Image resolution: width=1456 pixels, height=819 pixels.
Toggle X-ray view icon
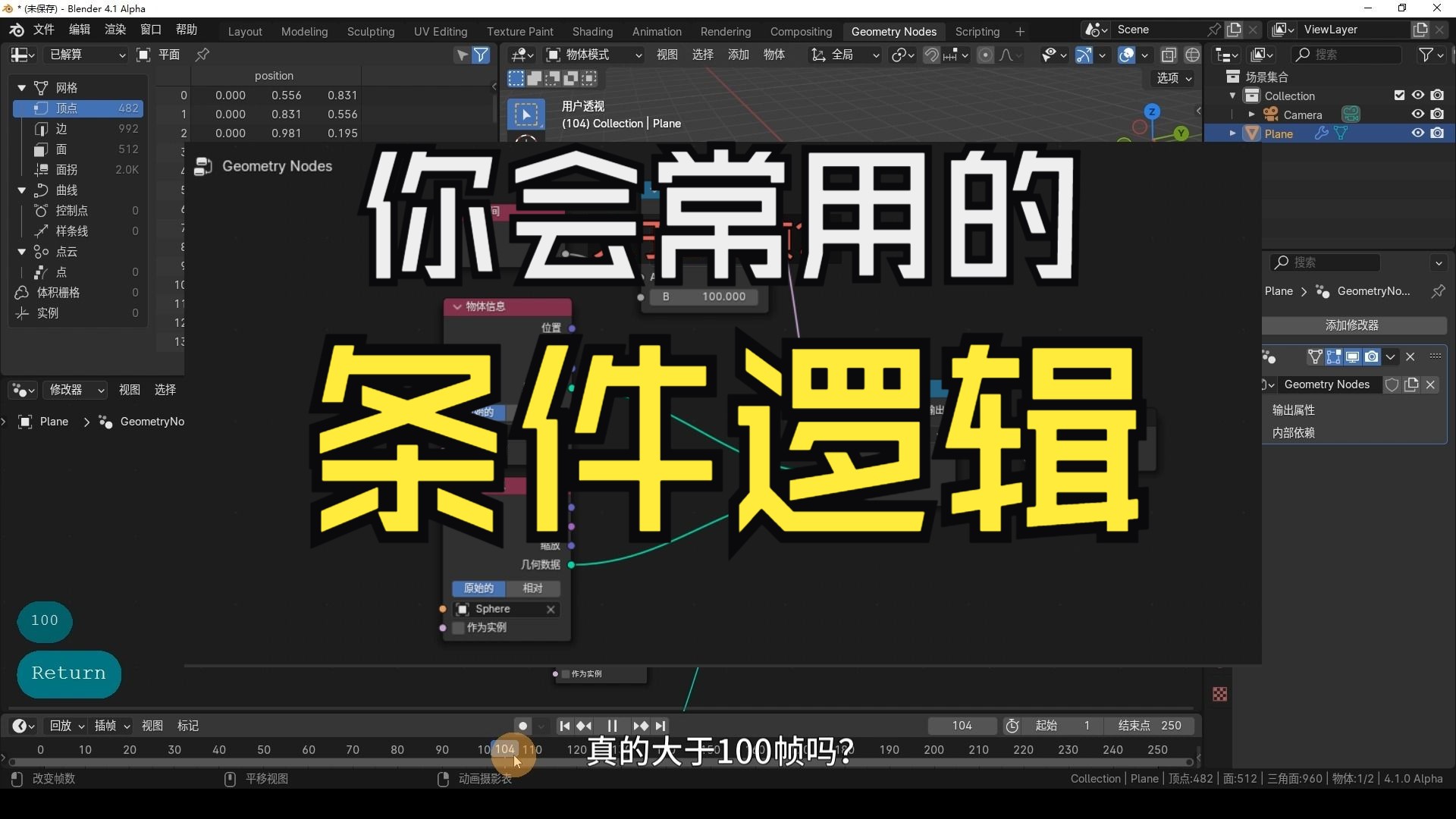pyautogui.click(x=1169, y=55)
